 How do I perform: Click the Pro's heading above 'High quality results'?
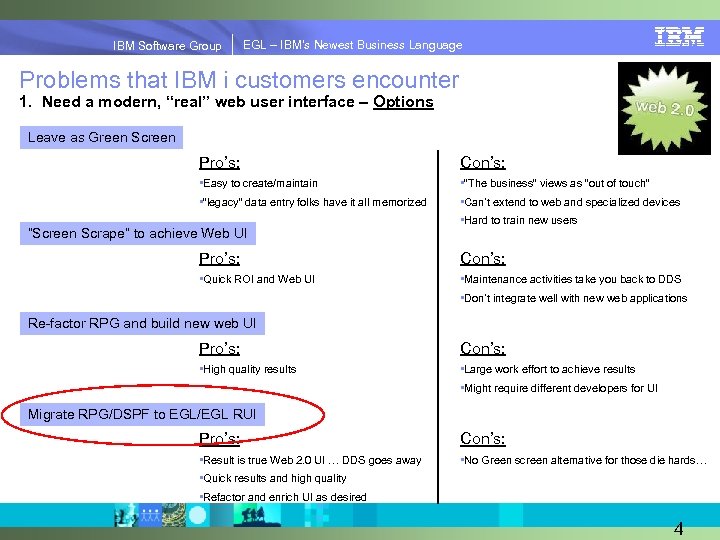point(219,349)
